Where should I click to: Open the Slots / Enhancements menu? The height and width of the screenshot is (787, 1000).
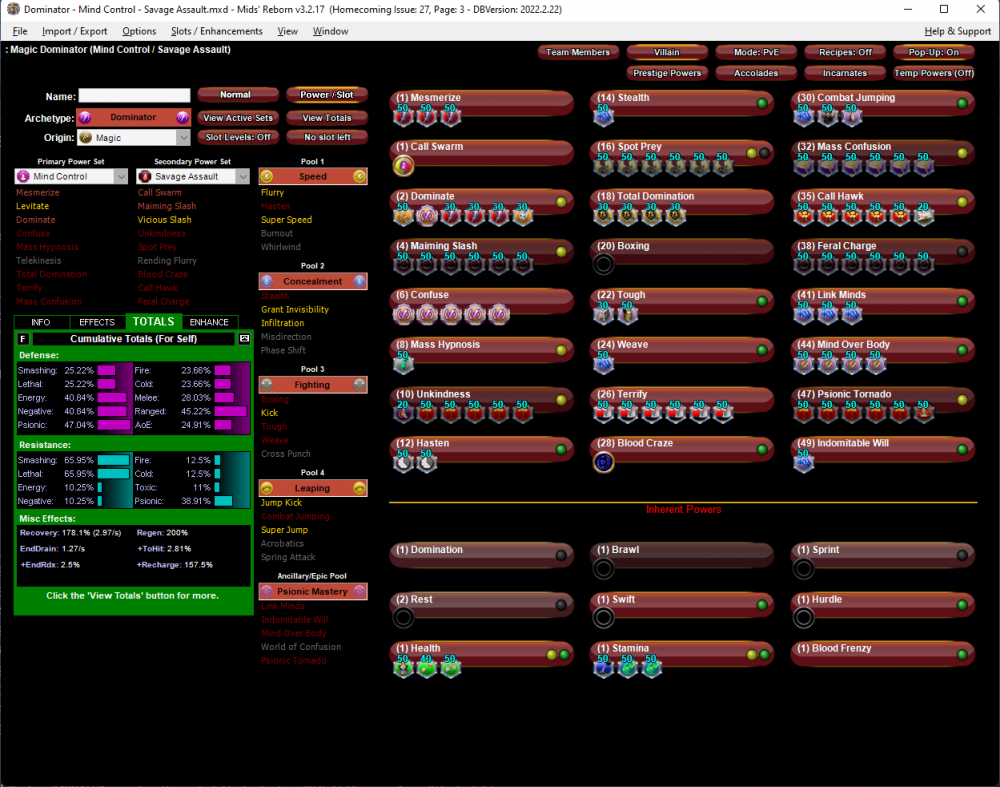[x=216, y=31]
